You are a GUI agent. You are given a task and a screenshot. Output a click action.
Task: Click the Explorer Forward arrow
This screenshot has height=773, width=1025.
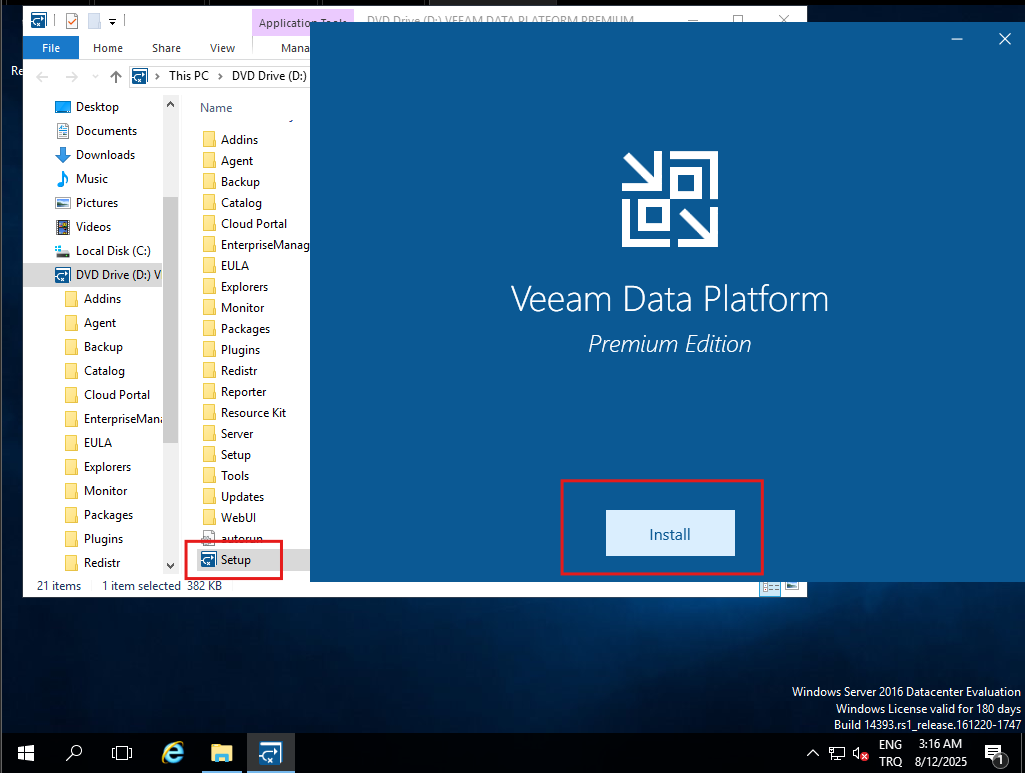[72, 76]
